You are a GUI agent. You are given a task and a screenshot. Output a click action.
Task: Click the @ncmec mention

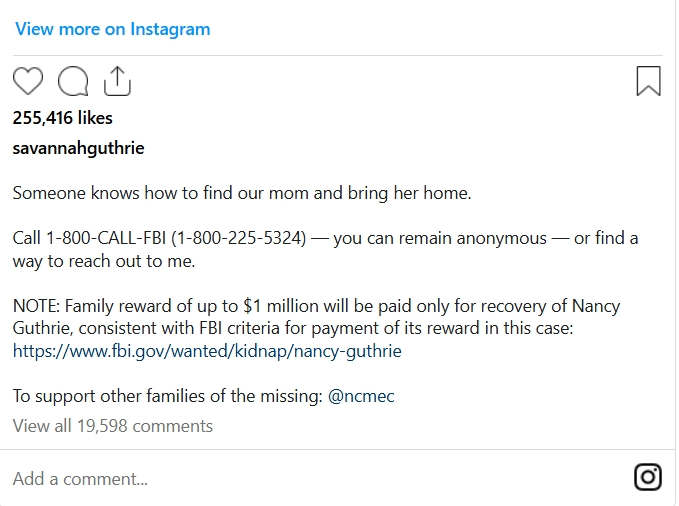coord(361,396)
